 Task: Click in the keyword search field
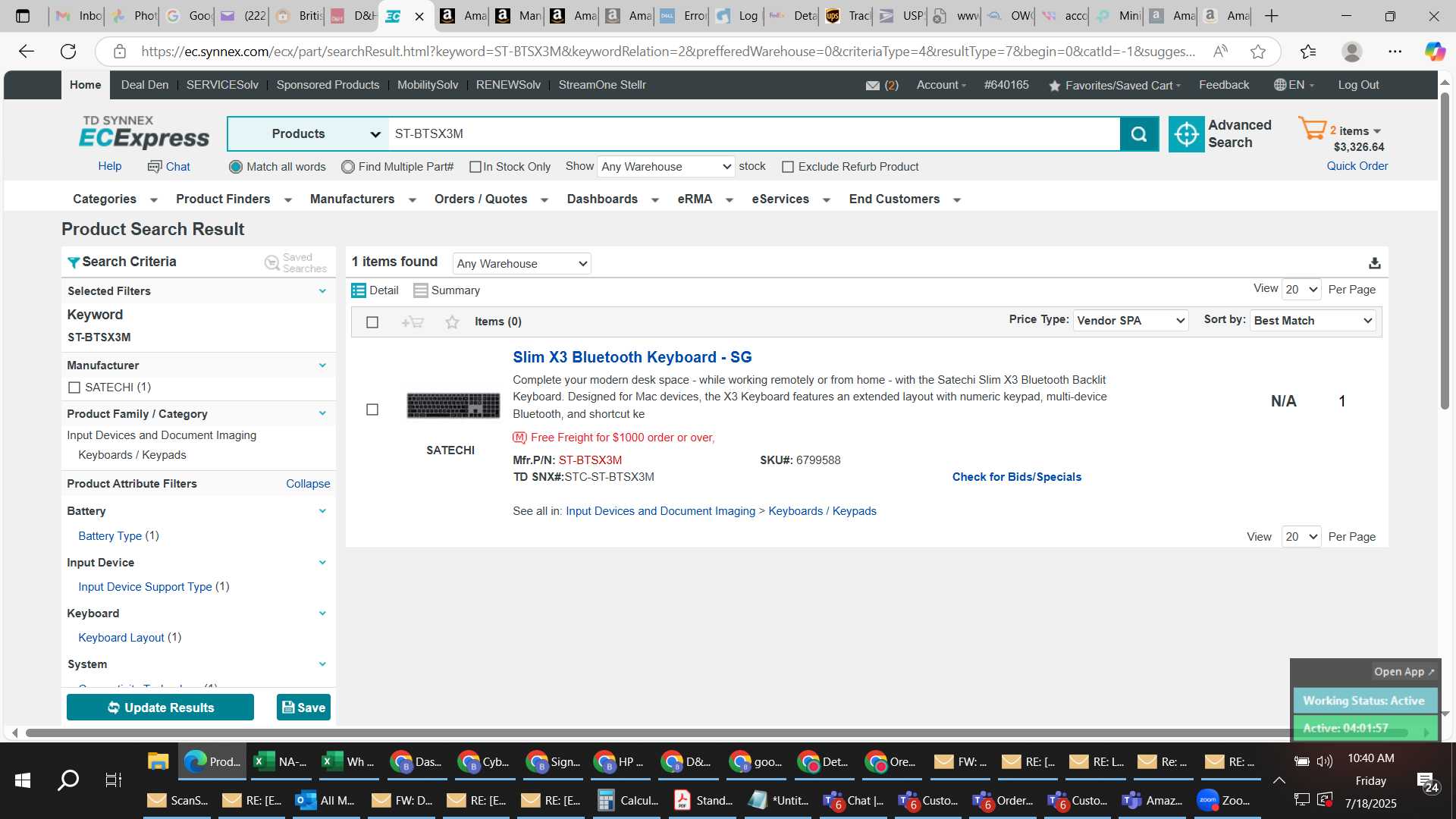pyautogui.click(x=754, y=134)
